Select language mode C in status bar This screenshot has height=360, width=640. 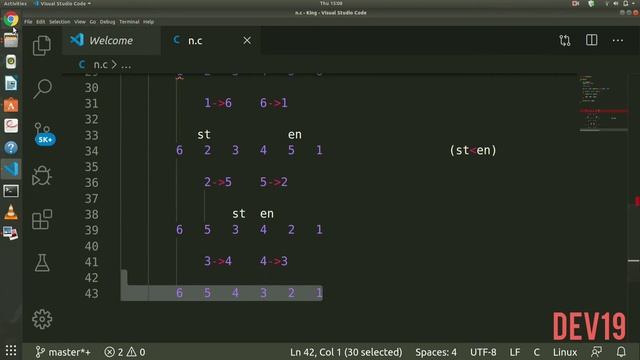tap(536, 352)
